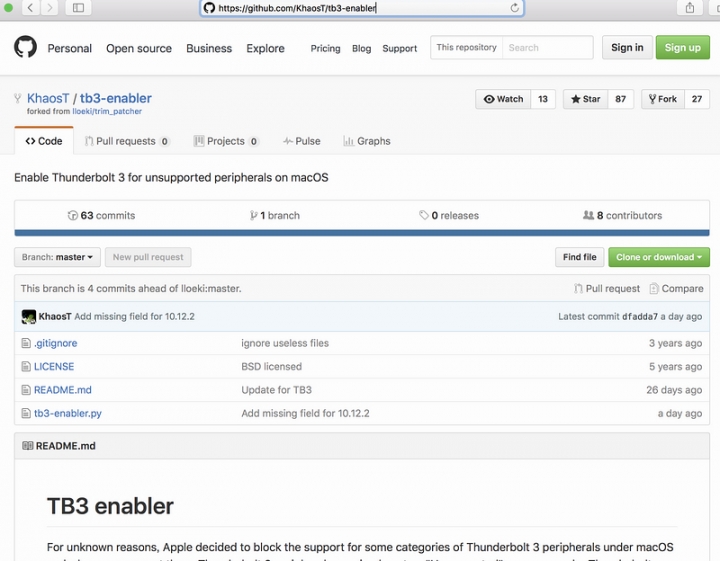This screenshot has height=561, width=720.
Task: Reload the page with the refresh icon
Action: point(515,7)
